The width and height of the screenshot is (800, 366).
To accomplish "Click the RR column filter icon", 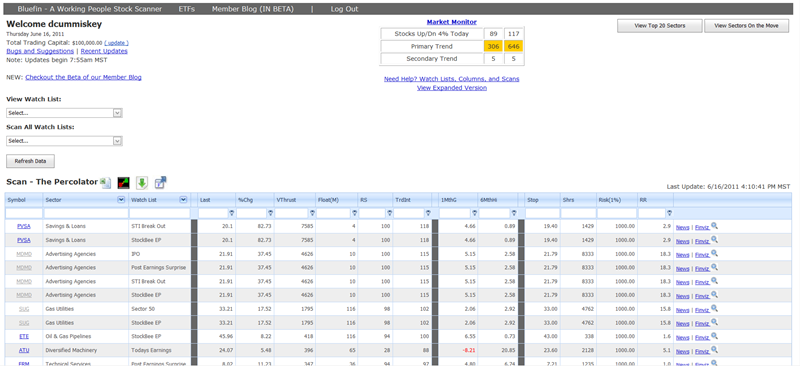I will pos(669,213).
